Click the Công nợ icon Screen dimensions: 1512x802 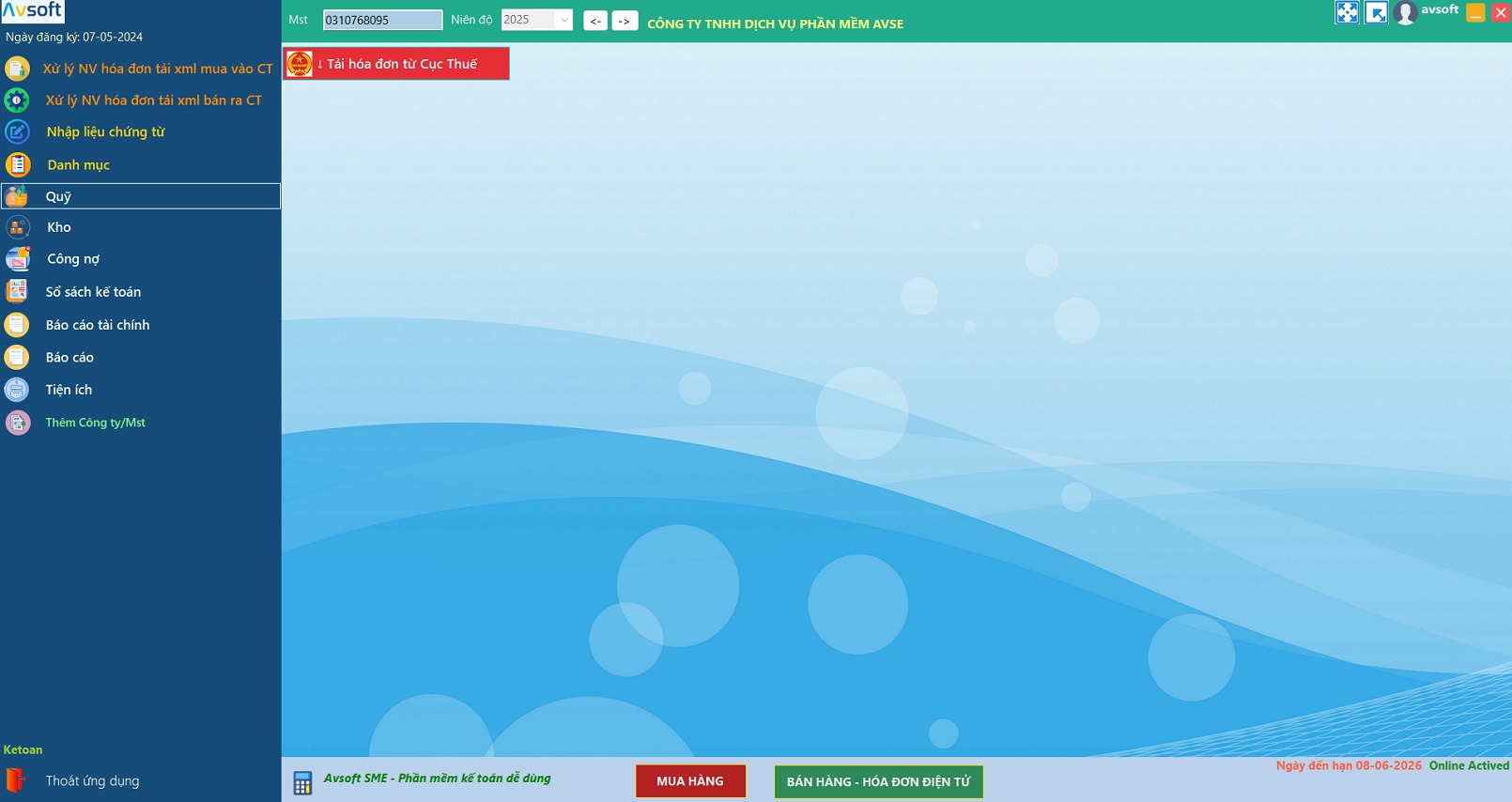click(x=17, y=259)
